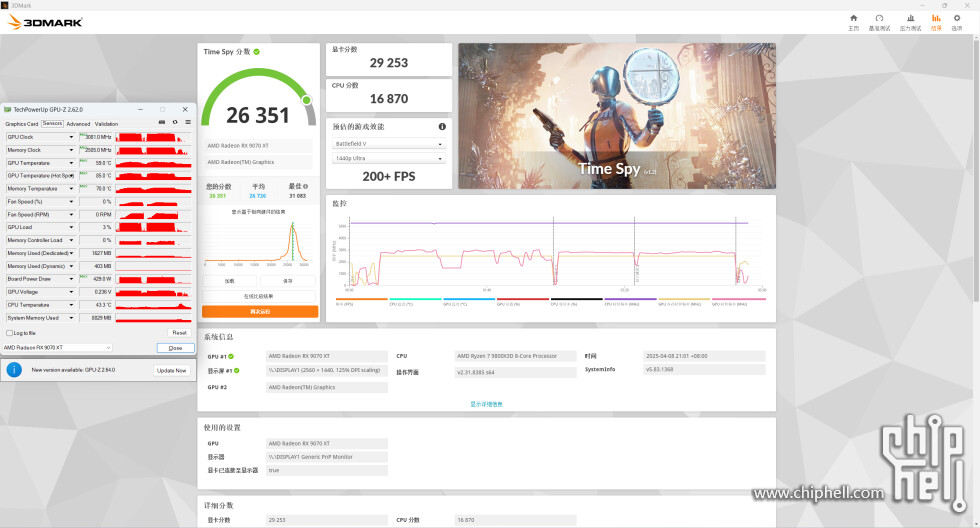The height and width of the screenshot is (528, 980).
Task: Click the SystemInfo v5.83.1368 field
Action: 704,369
